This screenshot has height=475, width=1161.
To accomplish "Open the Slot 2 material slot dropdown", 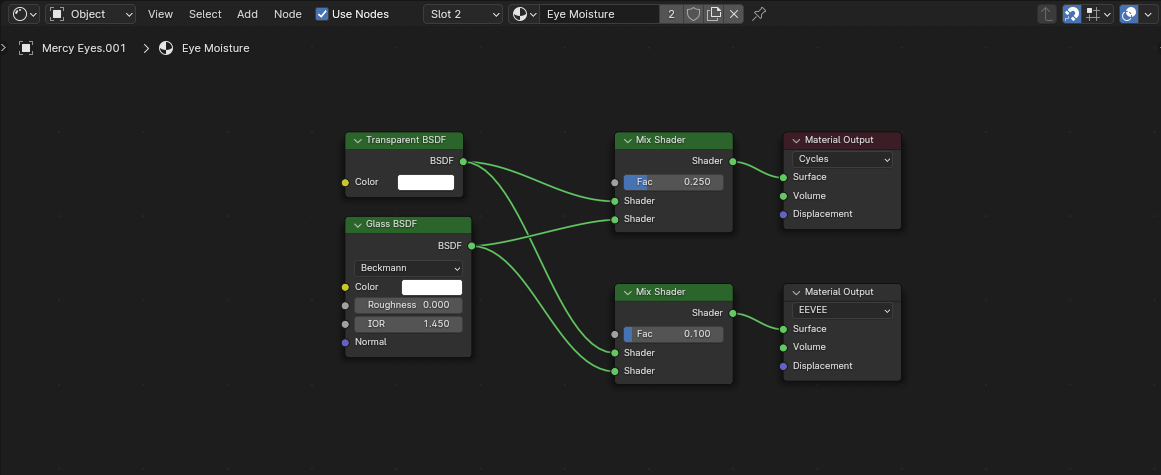I will point(463,13).
